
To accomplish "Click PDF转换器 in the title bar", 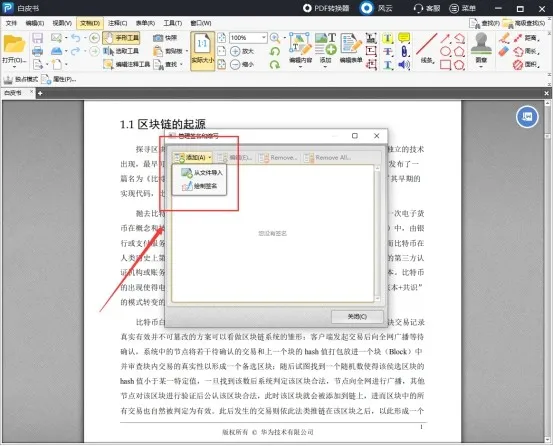I will pos(326,8).
